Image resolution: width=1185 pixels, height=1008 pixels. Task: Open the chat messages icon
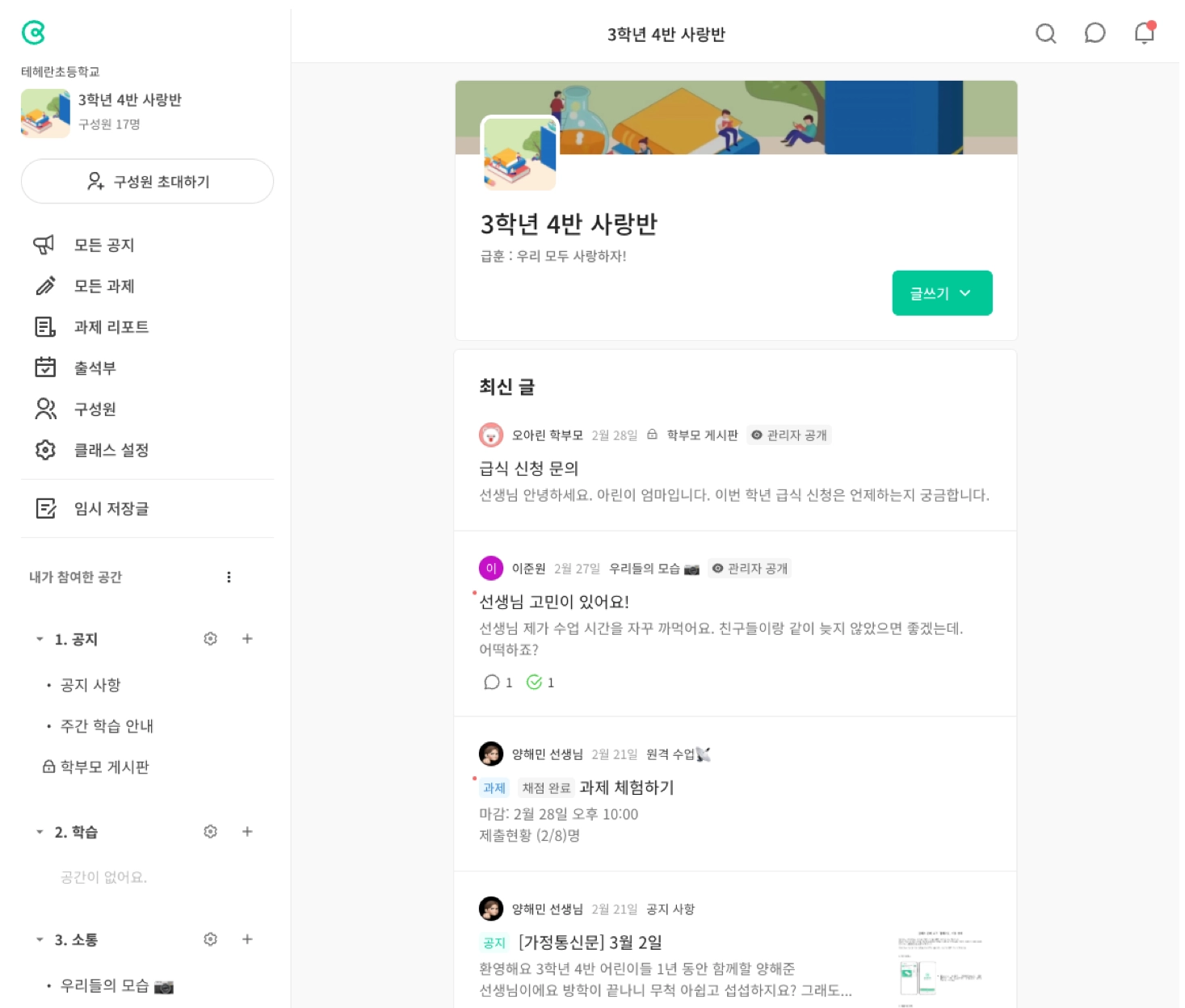[x=1095, y=33]
